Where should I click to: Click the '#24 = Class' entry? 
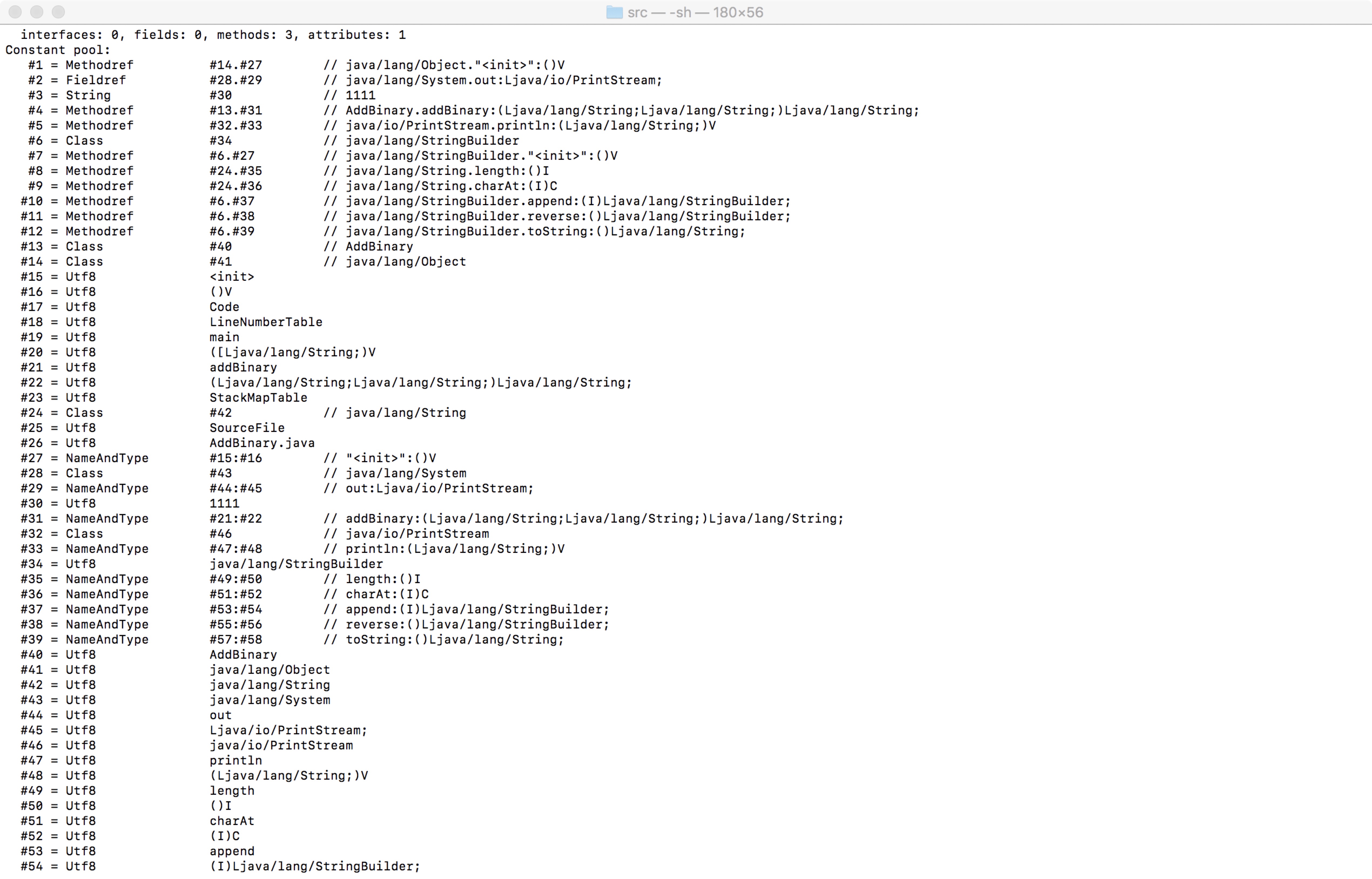click(x=62, y=413)
